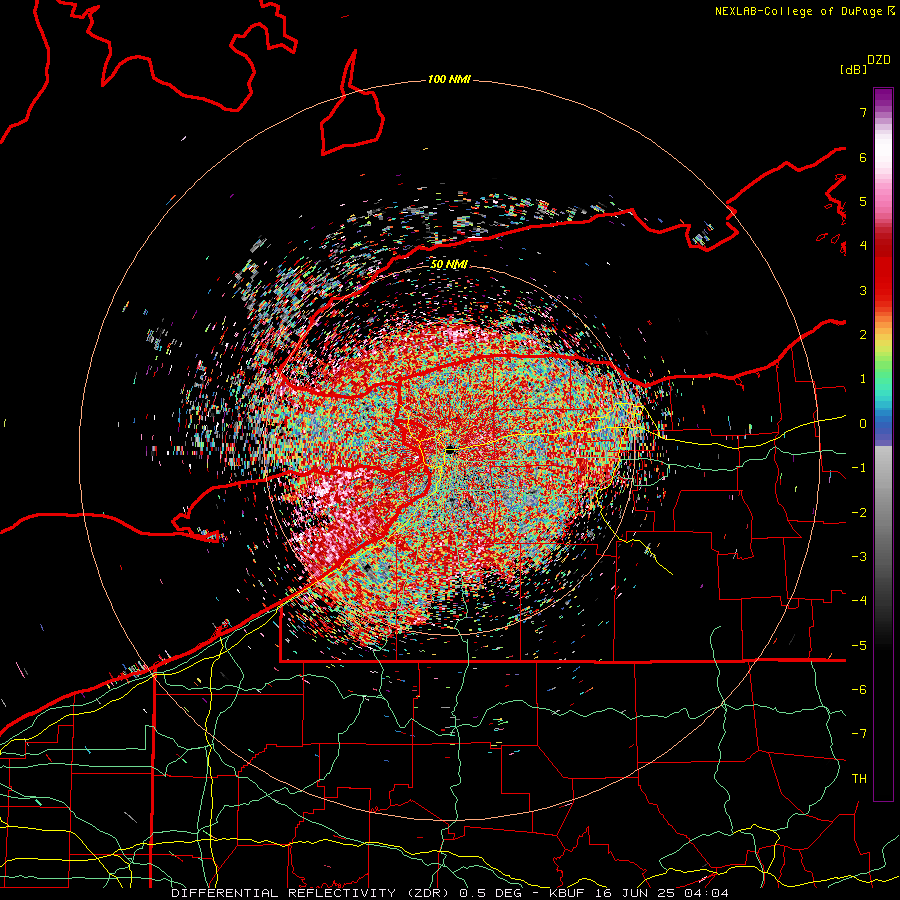Click the TH threshold label on scale
The image size is (900, 900).
859,779
